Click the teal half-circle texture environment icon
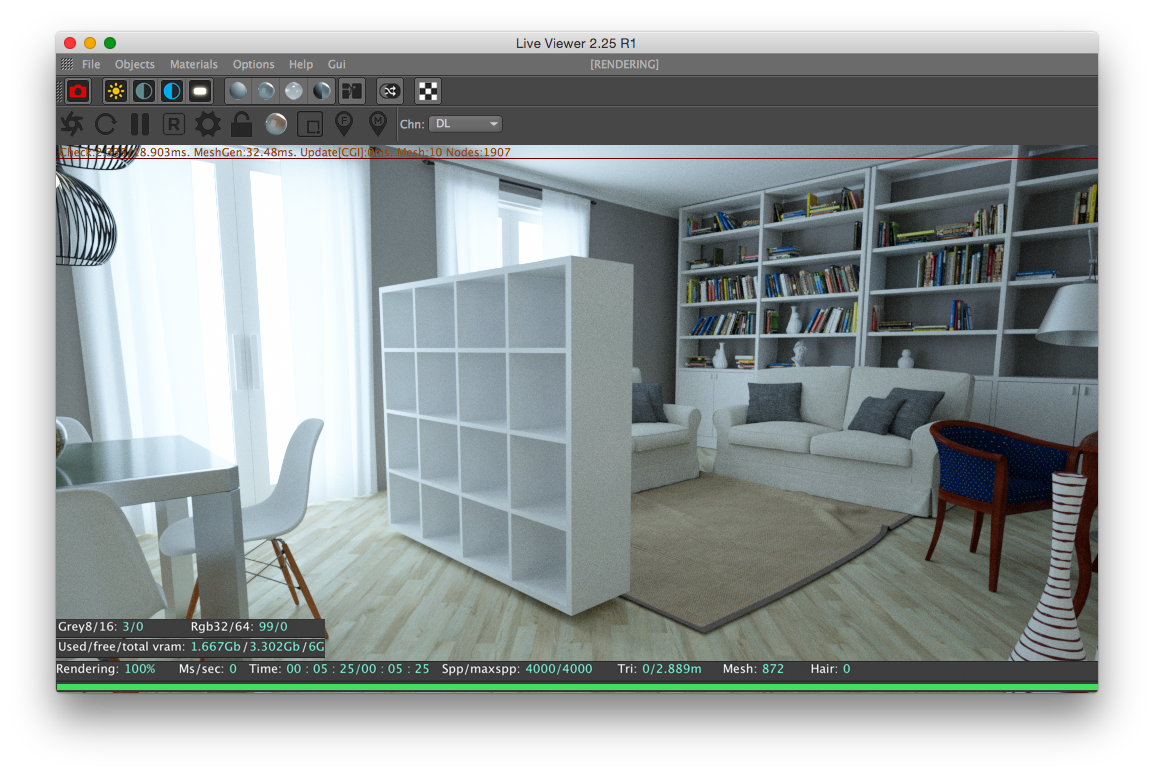This screenshot has width=1154, height=773. pyautogui.click(x=144, y=91)
